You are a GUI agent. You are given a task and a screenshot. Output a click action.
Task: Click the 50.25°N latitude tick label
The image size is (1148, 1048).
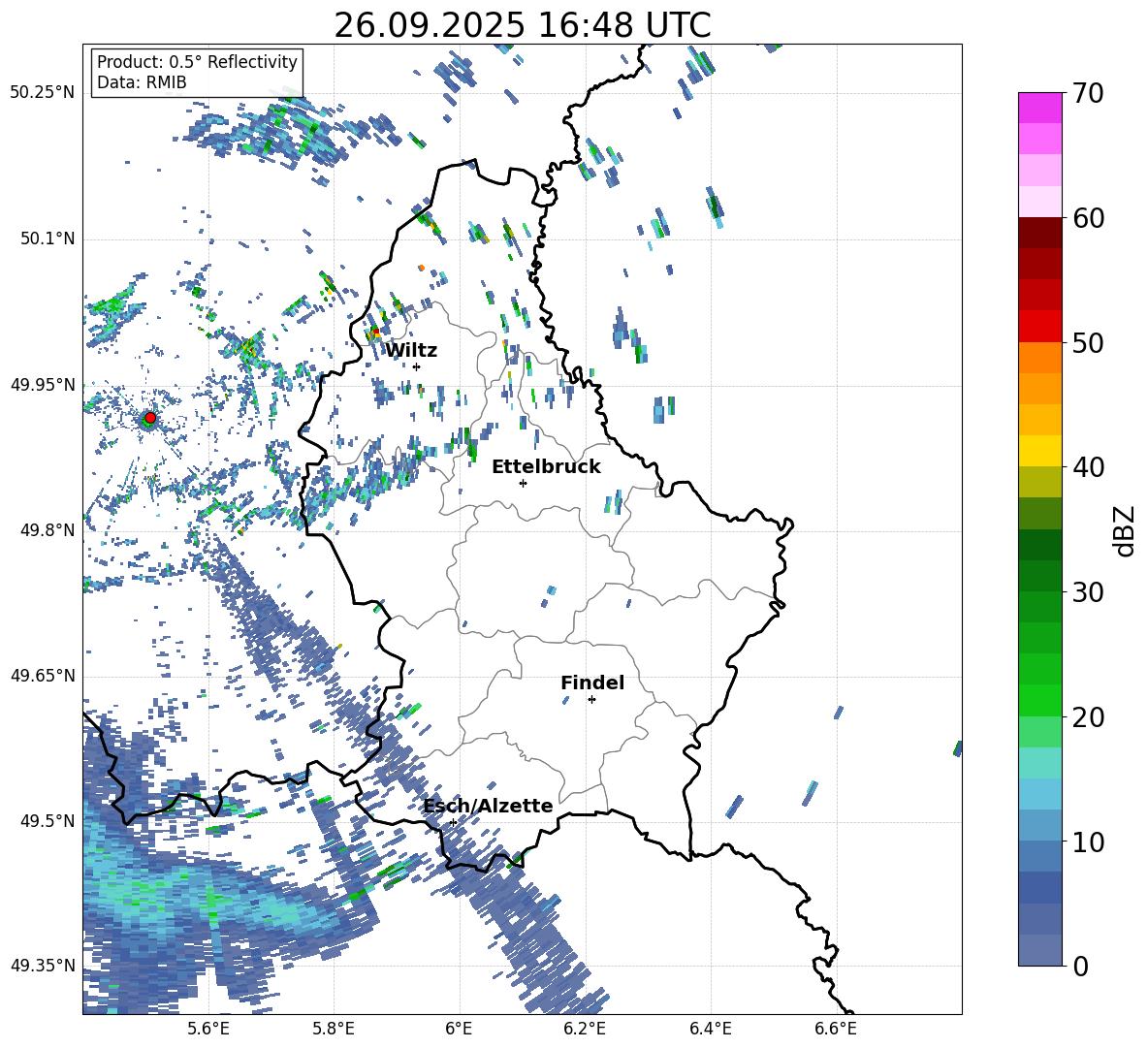tap(43, 93)
